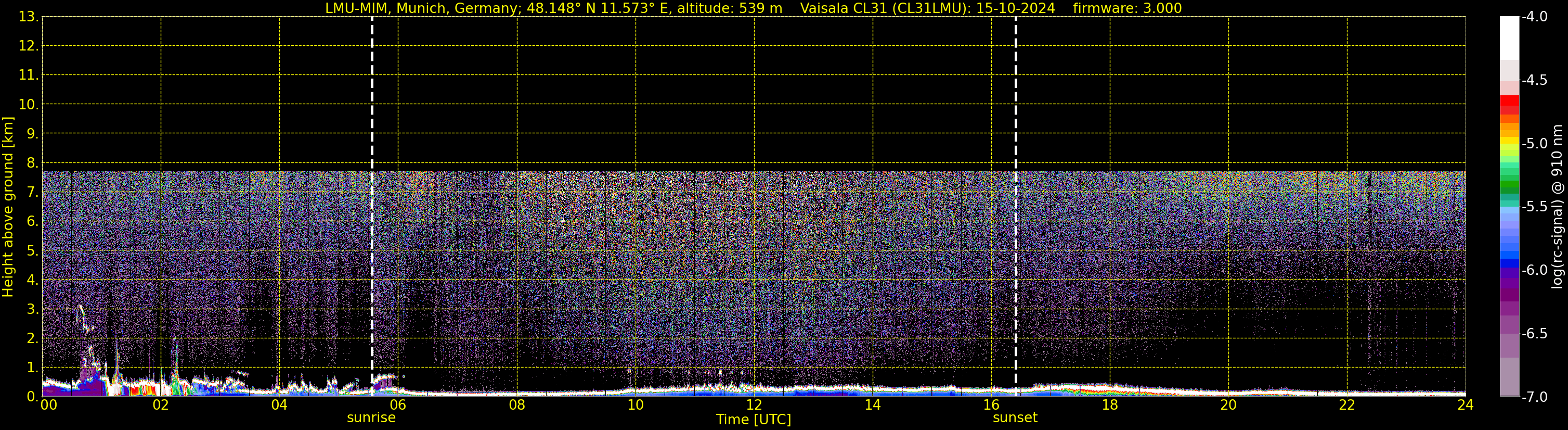Select the 'log(rc-signal) @ 910 nm' colorbar label

(1558, 207)
